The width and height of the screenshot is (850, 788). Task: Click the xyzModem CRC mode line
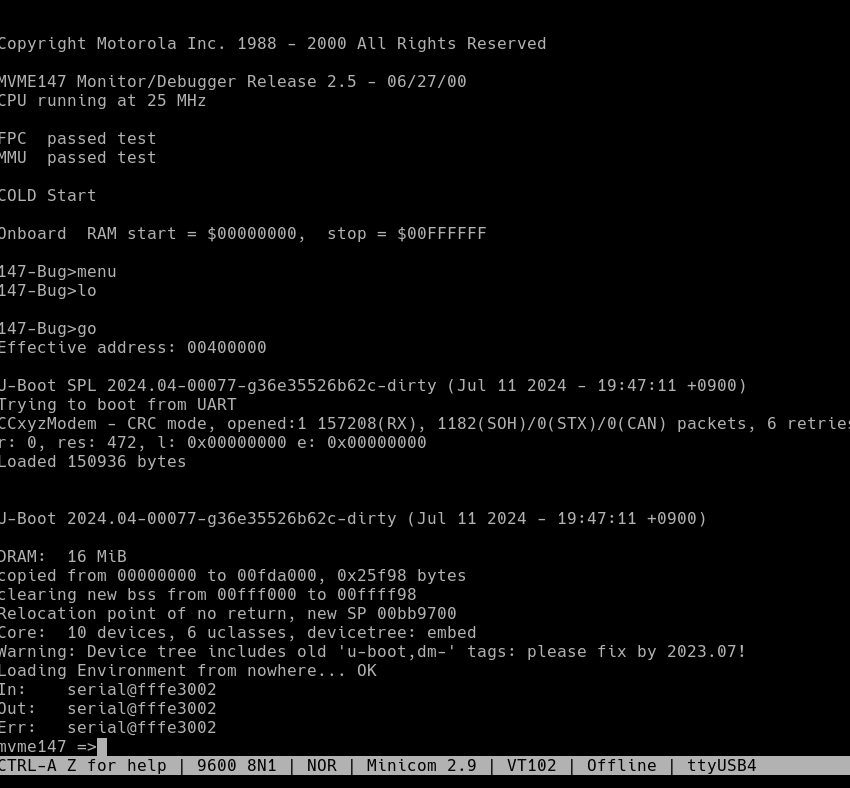tap(425, 424)
